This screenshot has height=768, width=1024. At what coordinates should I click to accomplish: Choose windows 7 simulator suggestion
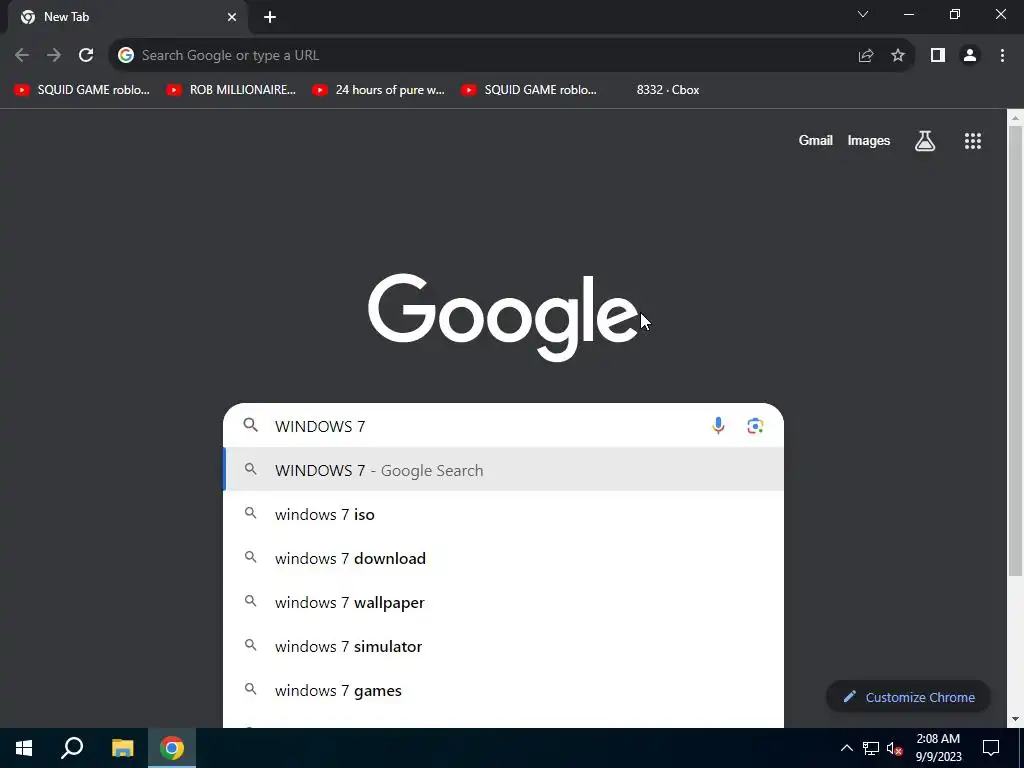coord(504,647)
